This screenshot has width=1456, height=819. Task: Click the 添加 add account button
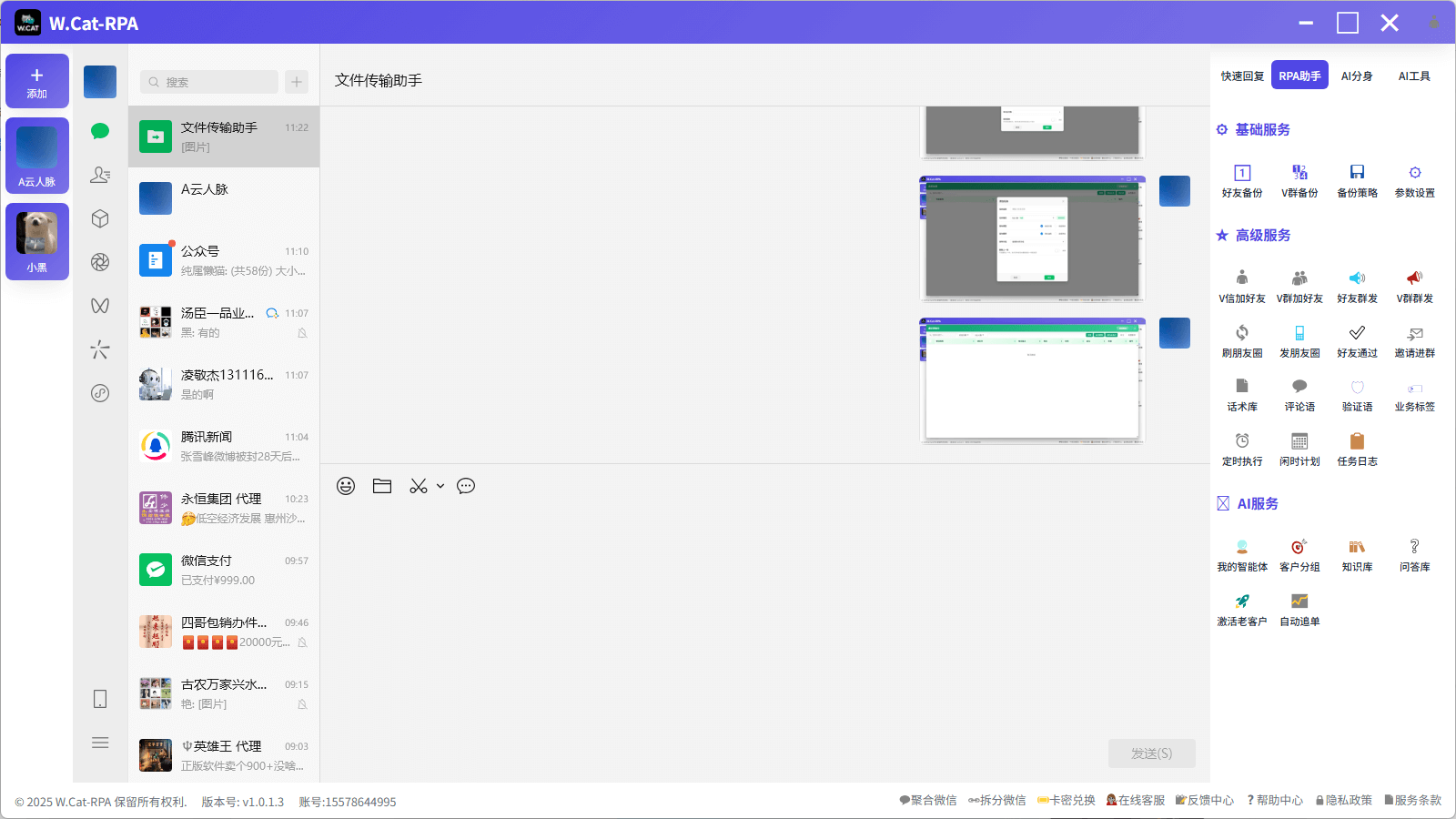[37, 81]
